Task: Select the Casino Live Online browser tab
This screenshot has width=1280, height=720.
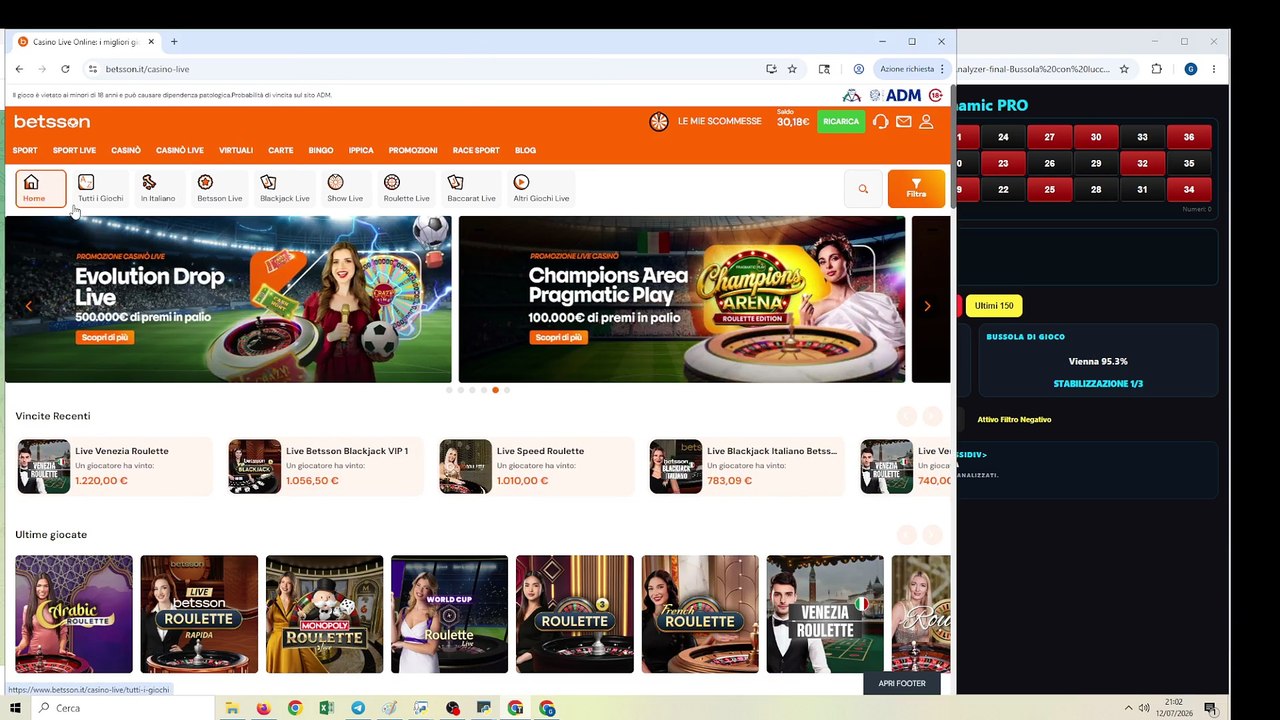Action: click(x=88, y=42)
